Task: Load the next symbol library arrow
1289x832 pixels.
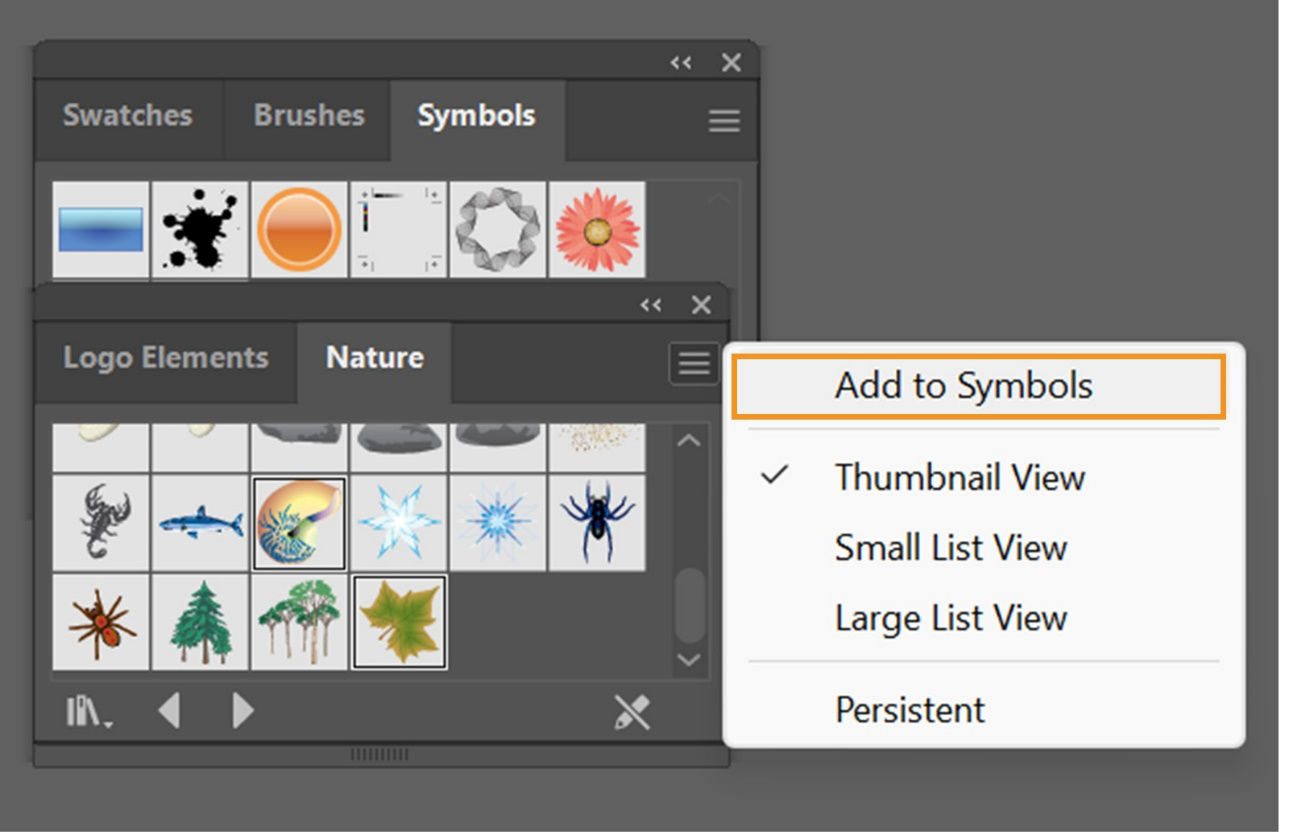Action: pyautogui.click(x=241, y=711)
